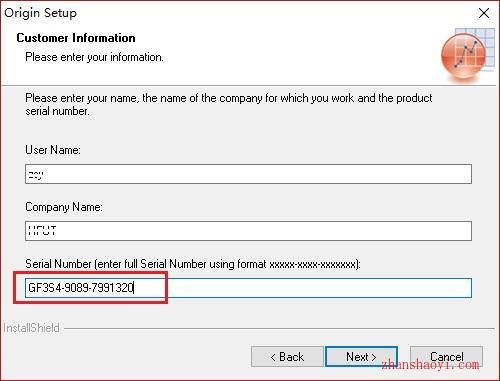
Task: Click the Customer Information heading
Action: [x=76, y=38]
